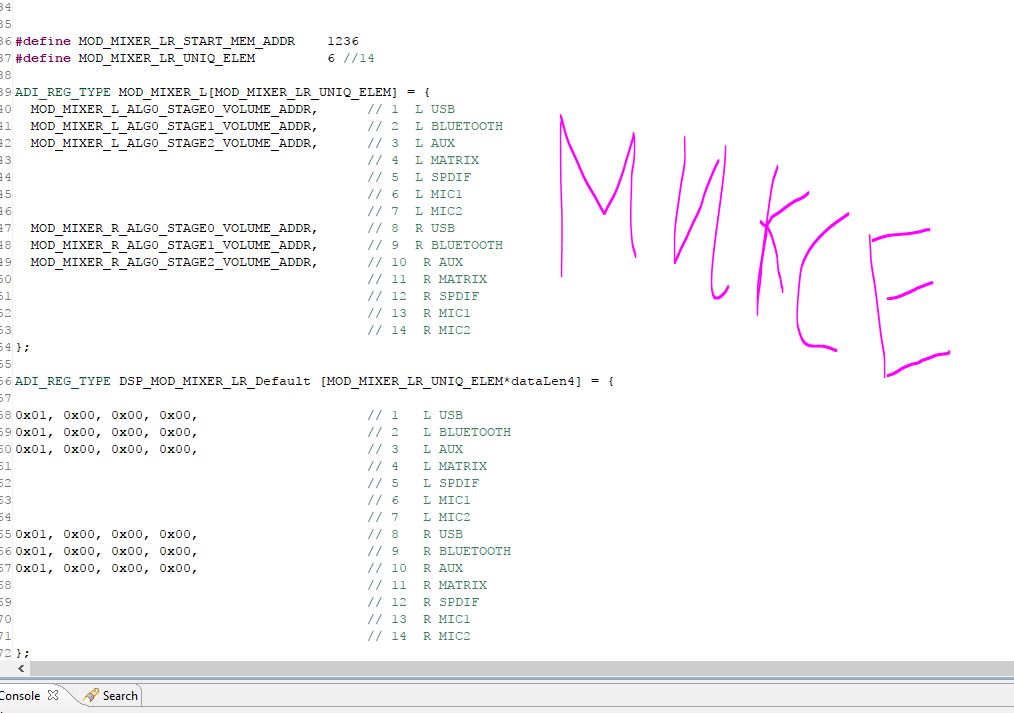This screenshot has width=1014, height=713.
Task: Switch to the Console tab
Action: pyautogui.click(x=20, y=695)
